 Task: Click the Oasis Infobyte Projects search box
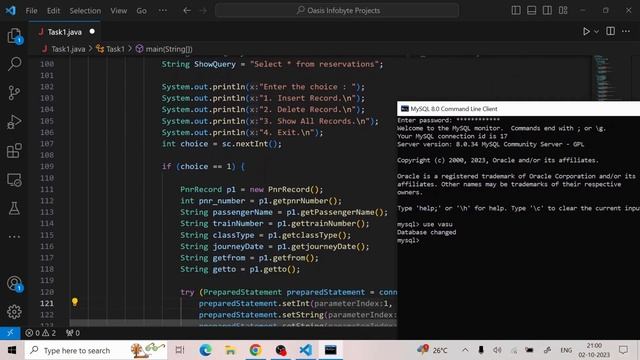(x=337, y=11)
